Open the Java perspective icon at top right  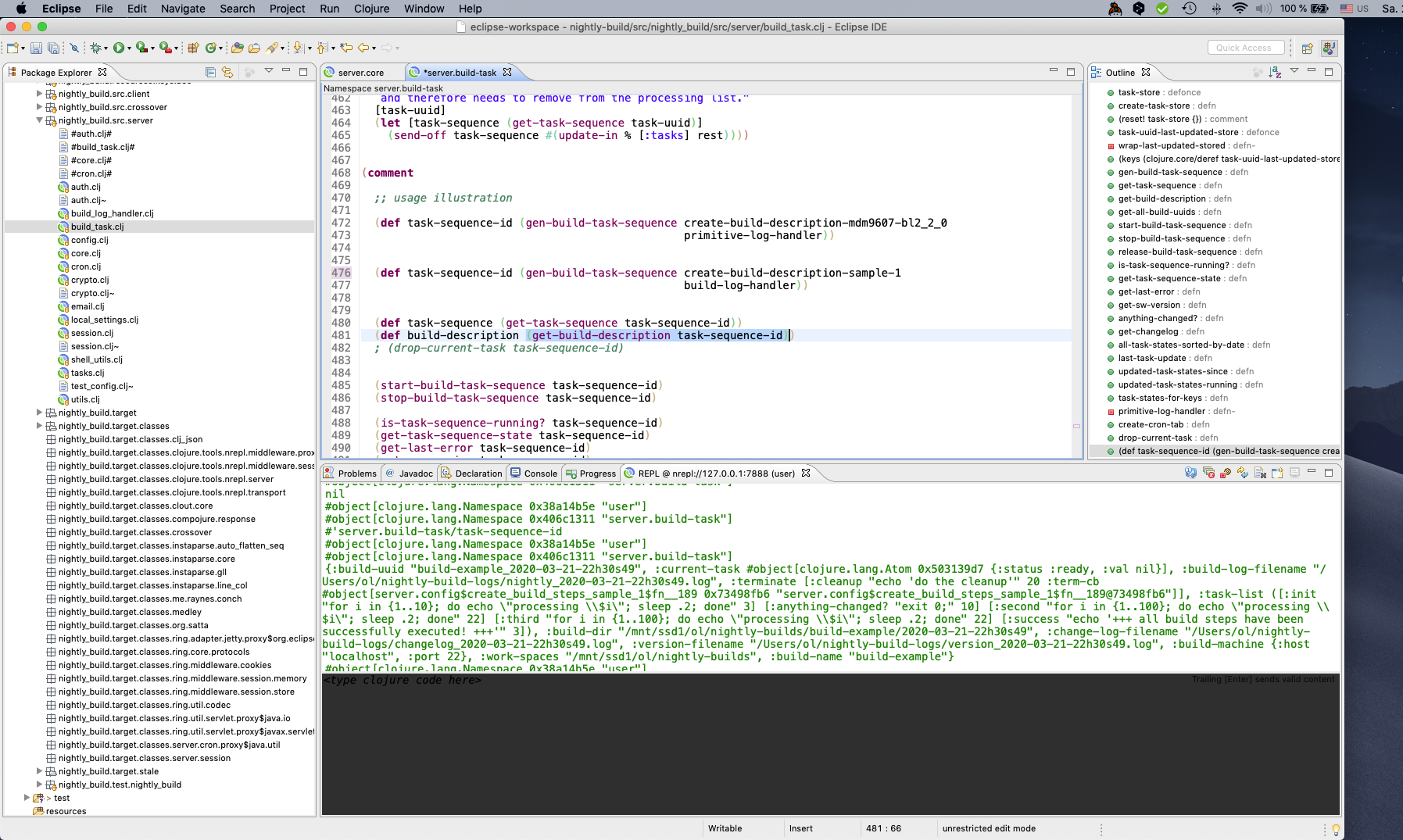click(x=1328, y=48)
